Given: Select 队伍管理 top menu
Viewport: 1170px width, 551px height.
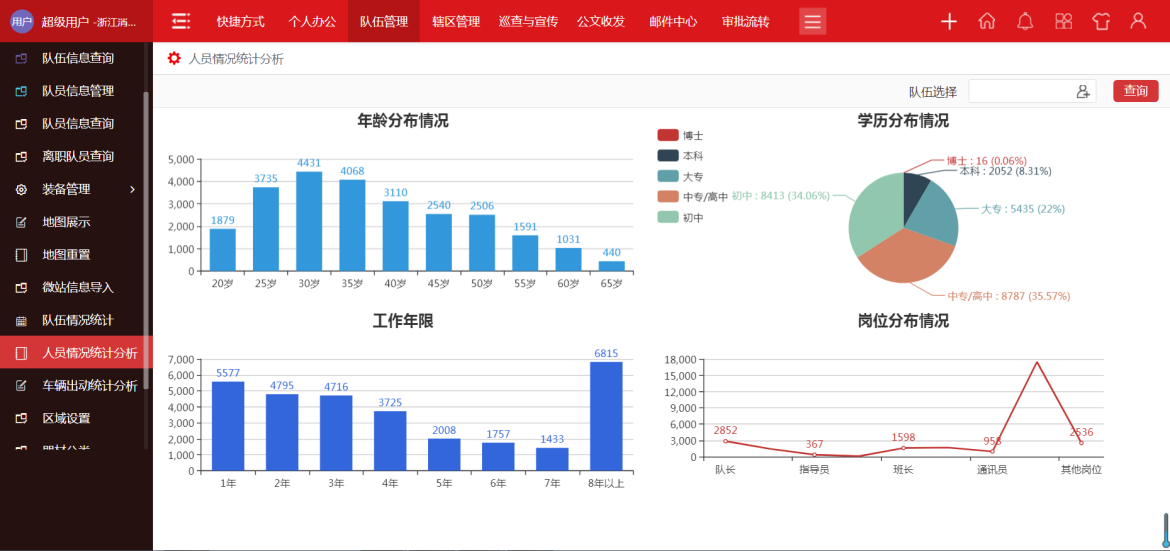Looking at the screenshot, I should pos(384,22).
